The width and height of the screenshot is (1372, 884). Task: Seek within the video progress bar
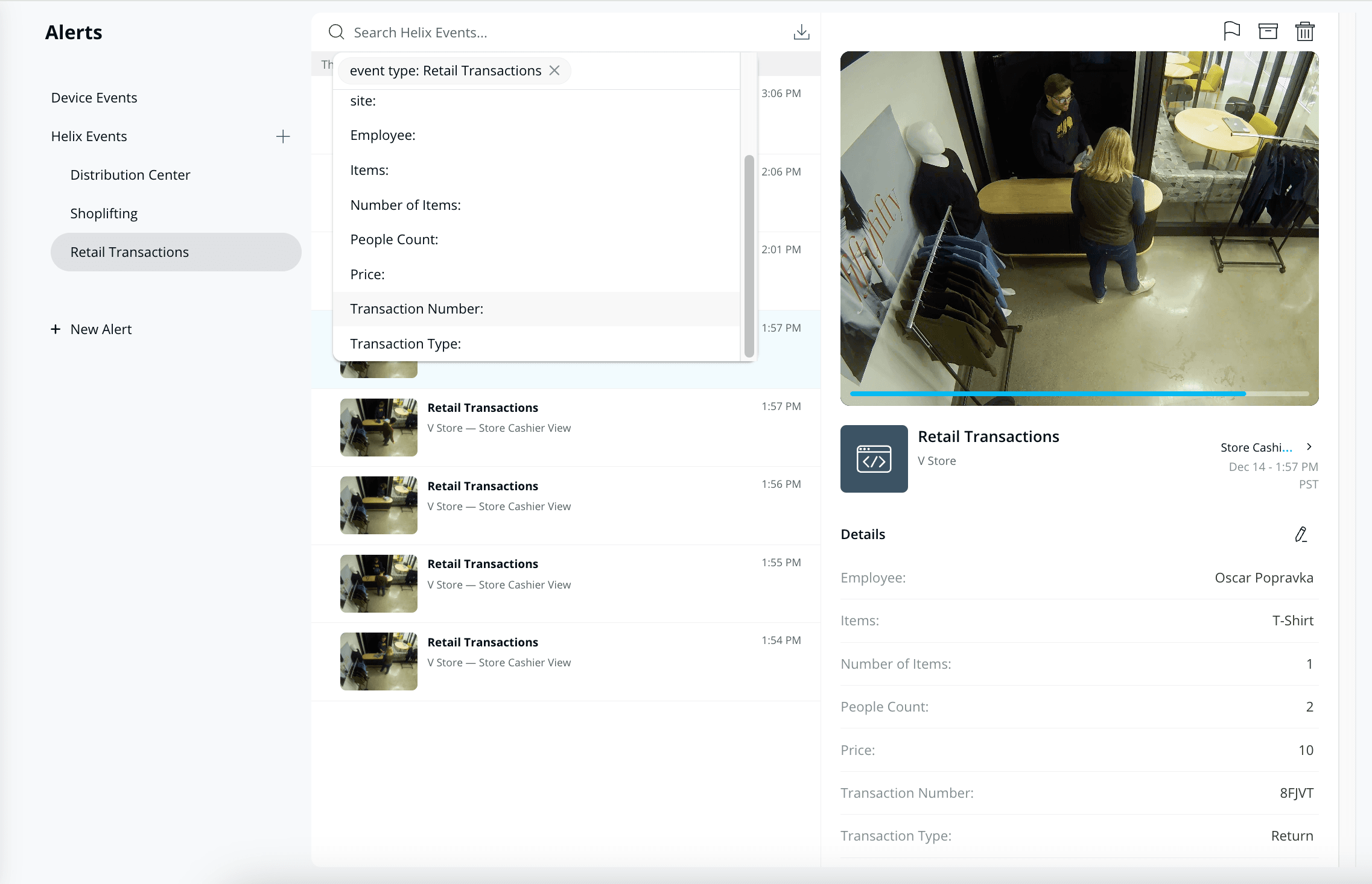point(1078,394)
